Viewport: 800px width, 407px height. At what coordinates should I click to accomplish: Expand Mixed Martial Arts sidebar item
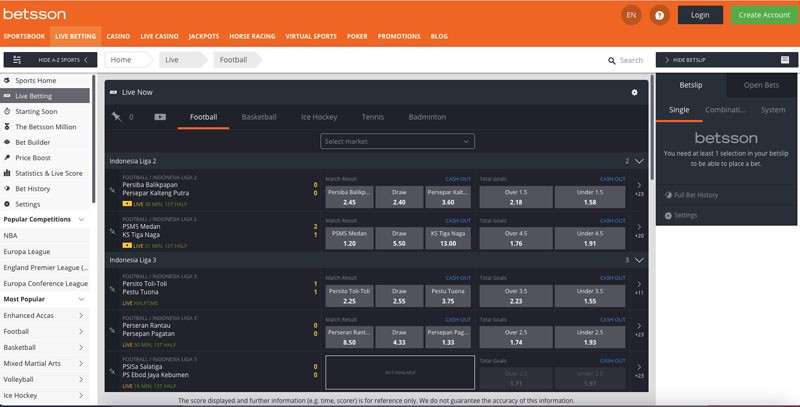pyautogui.click(x=81, y=364)
